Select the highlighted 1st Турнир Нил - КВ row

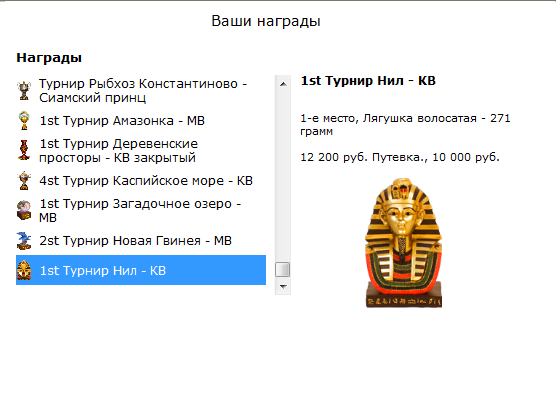141,270
